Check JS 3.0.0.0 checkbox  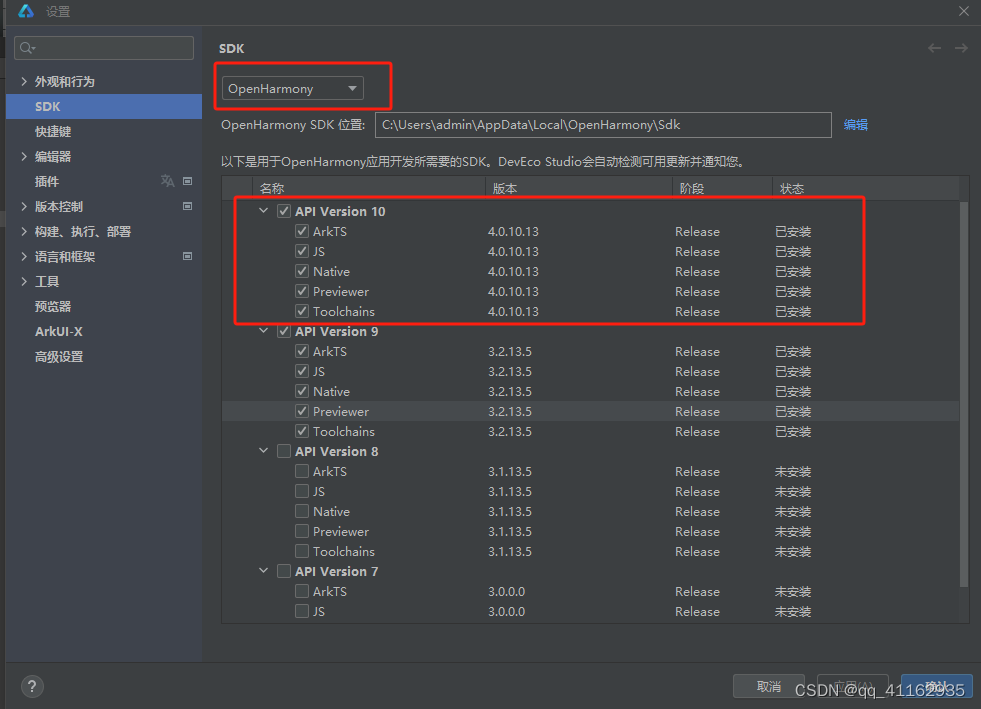click(302, 611)
